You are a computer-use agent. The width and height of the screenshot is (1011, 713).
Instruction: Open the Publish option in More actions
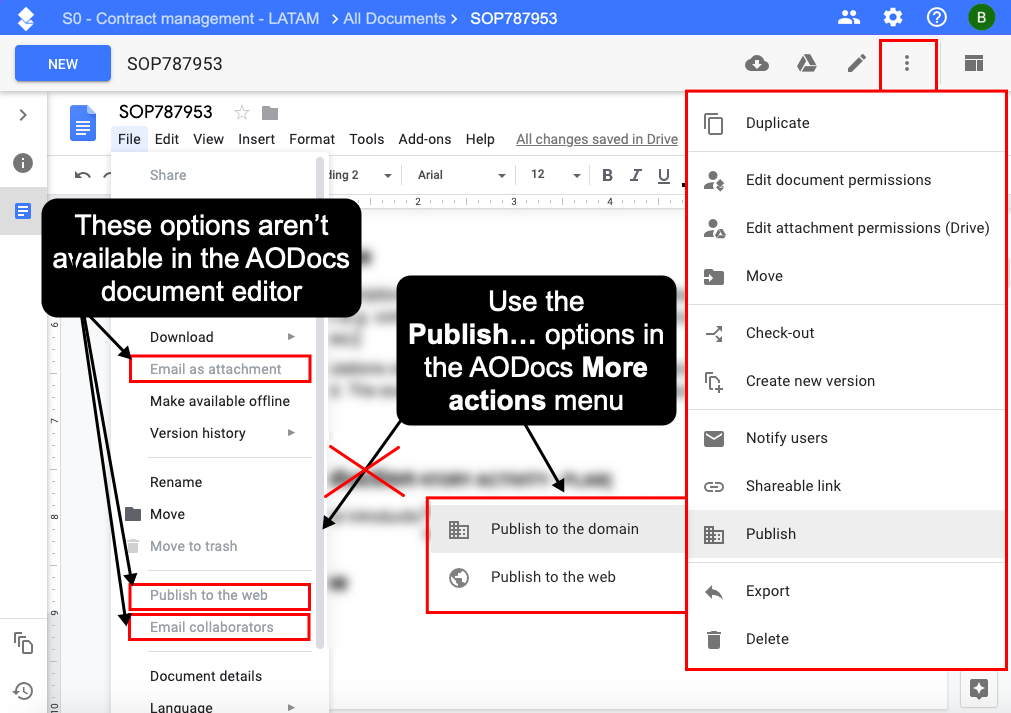pyautogui.click(x=847, y=534)
